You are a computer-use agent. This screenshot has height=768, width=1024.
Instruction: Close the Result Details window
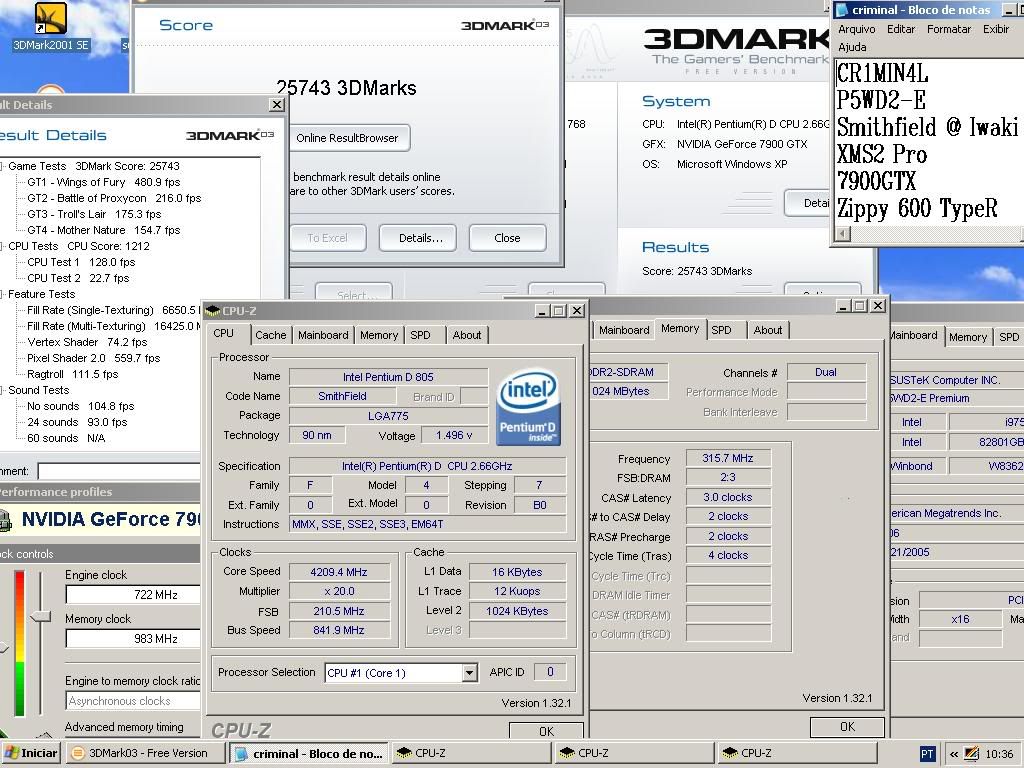point(277,104)
